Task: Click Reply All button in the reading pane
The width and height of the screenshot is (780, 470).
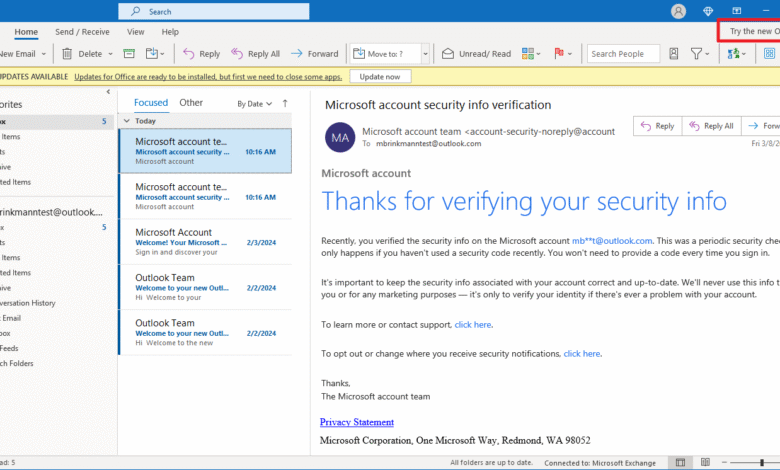Action: [x=712, y=126]
